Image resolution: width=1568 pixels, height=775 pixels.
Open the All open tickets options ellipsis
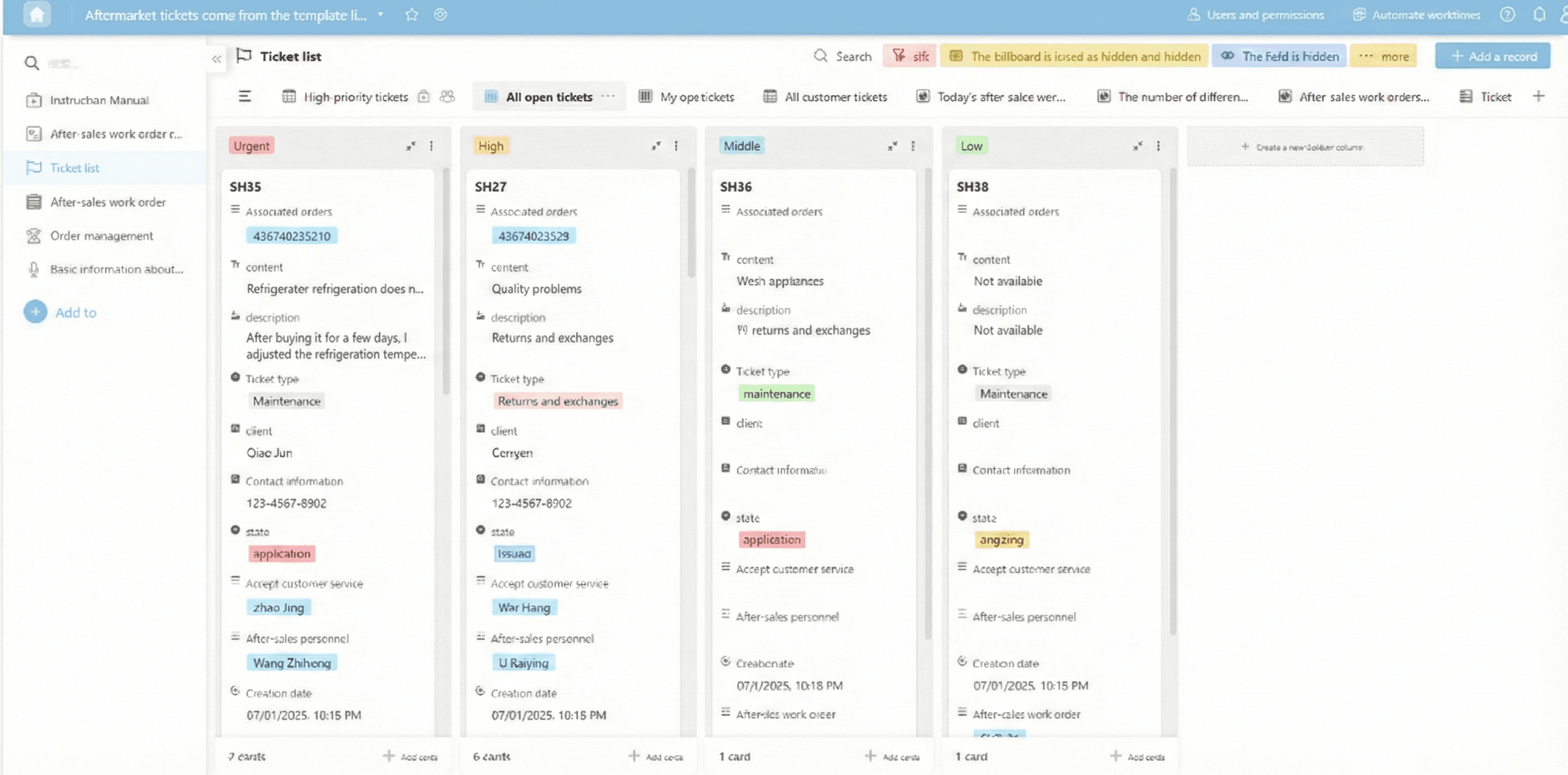tap(607, 97)
